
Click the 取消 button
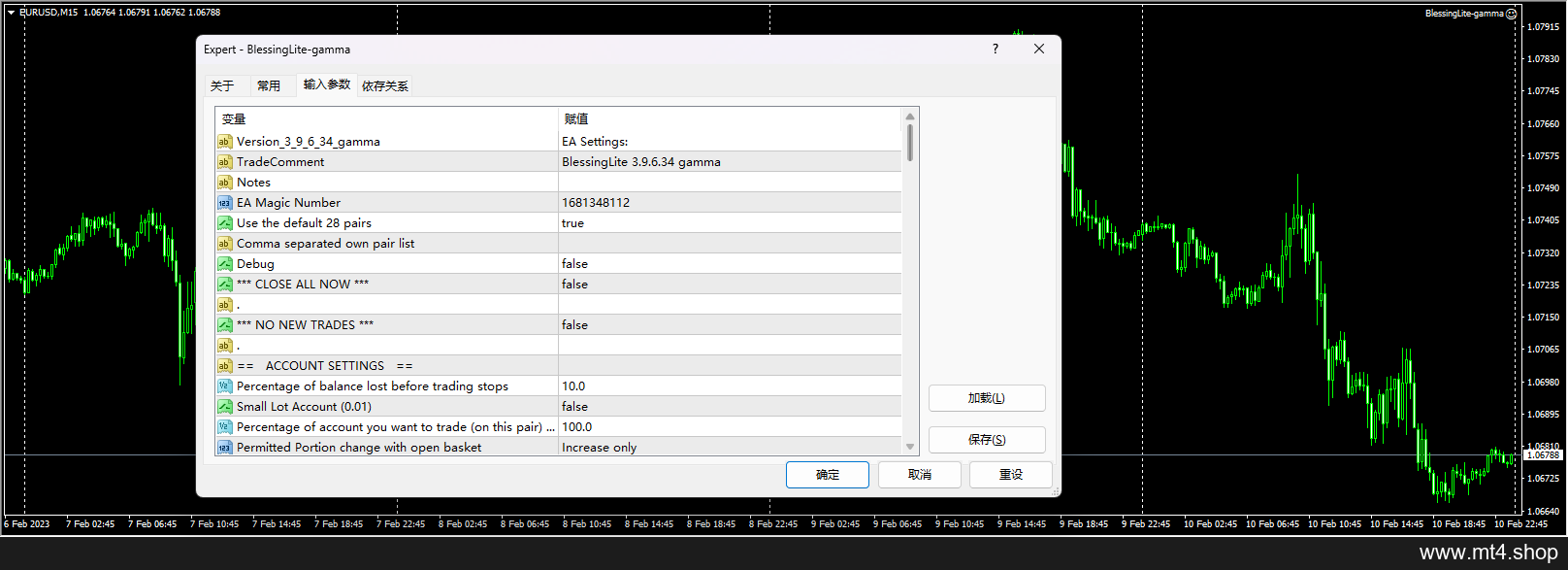pos(920,475)
